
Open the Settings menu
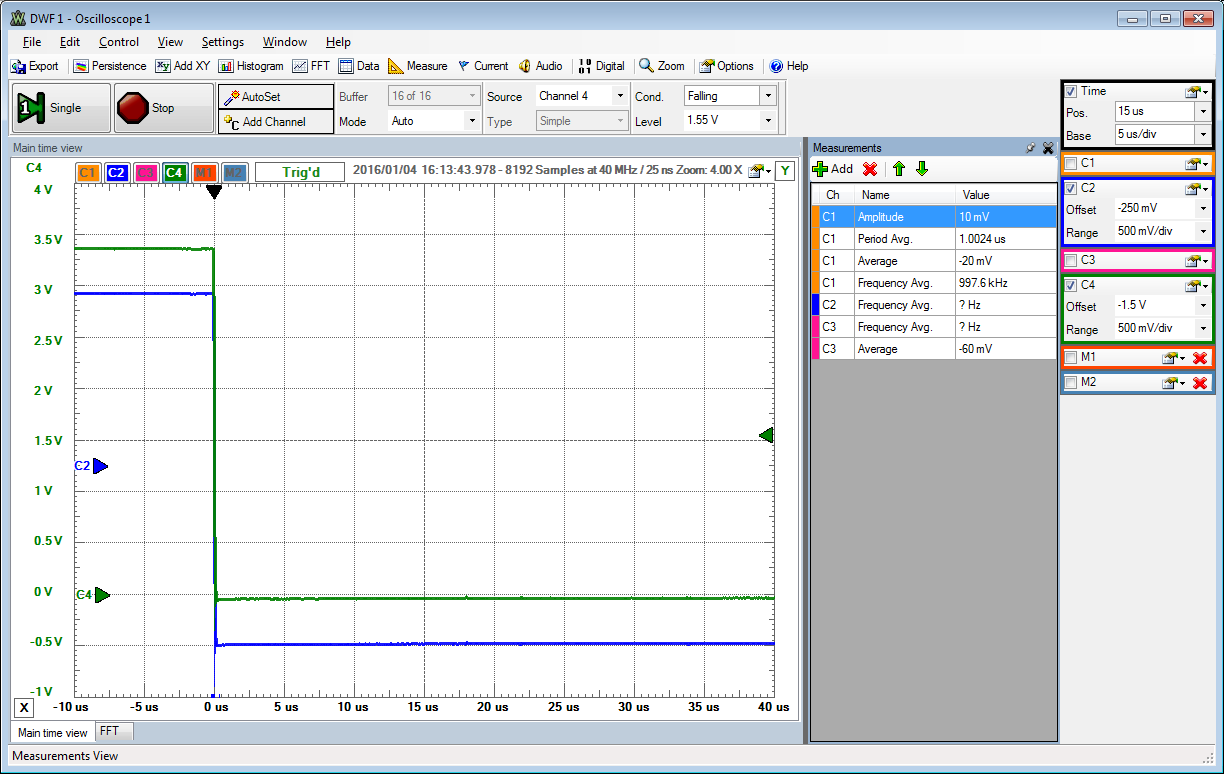pyautogui.click(x=222, y=42)
